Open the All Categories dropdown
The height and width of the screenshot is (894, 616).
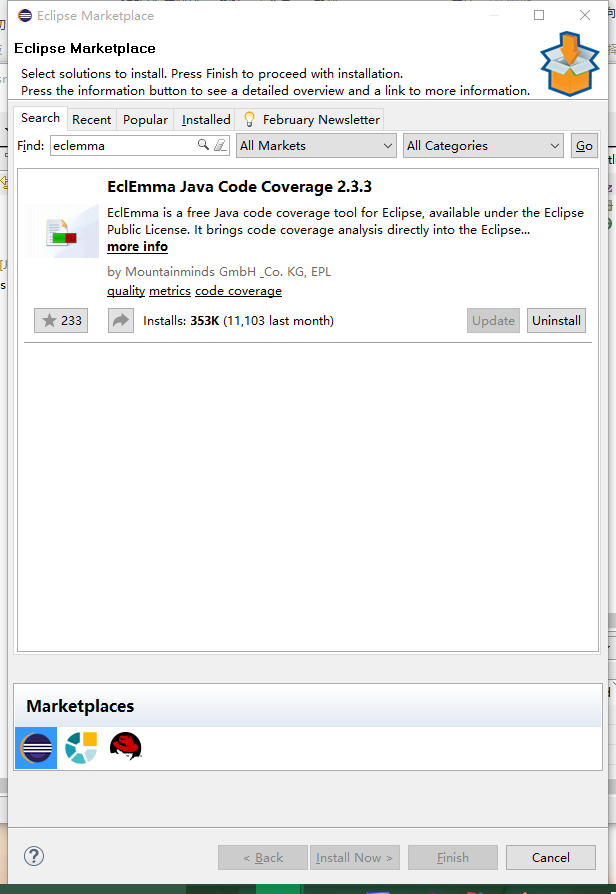483,145
